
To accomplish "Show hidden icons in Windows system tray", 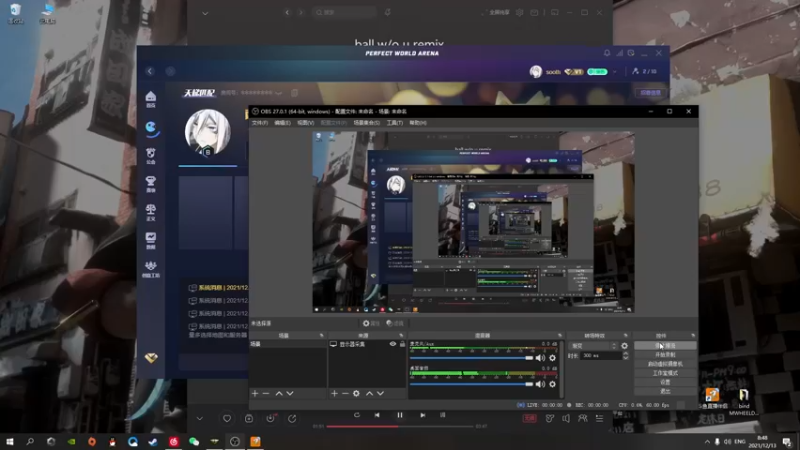I will coord(707,441).
